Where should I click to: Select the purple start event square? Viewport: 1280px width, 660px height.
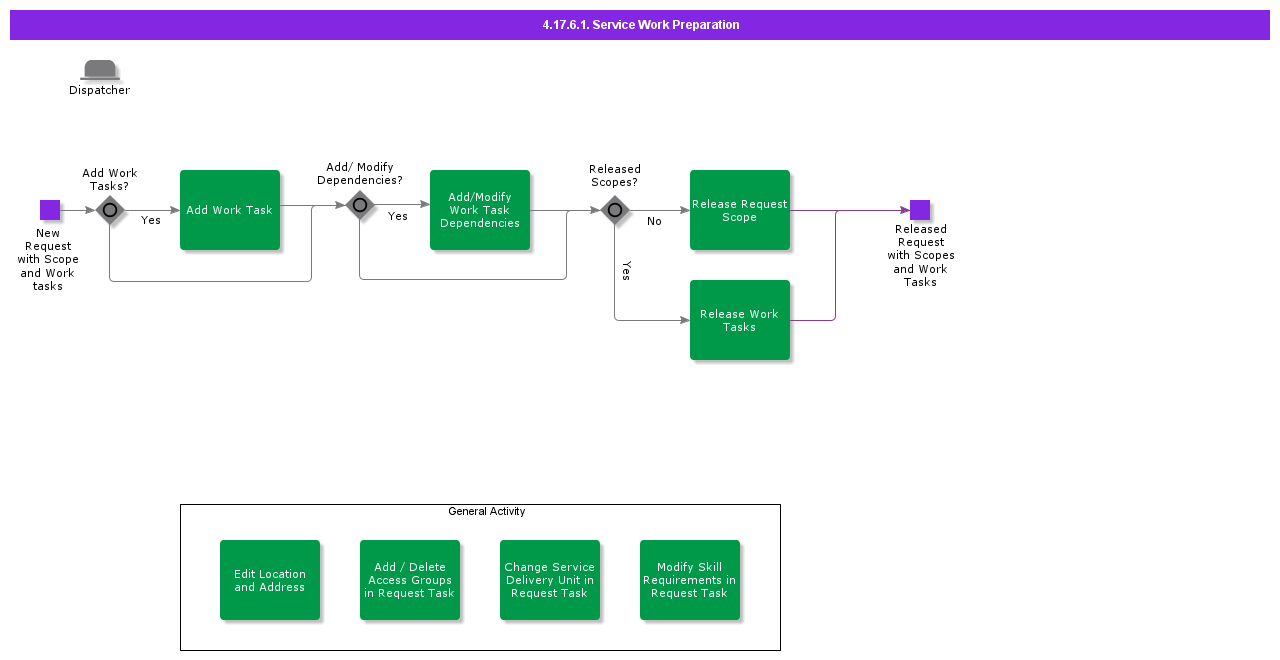[x=50, y=210]
